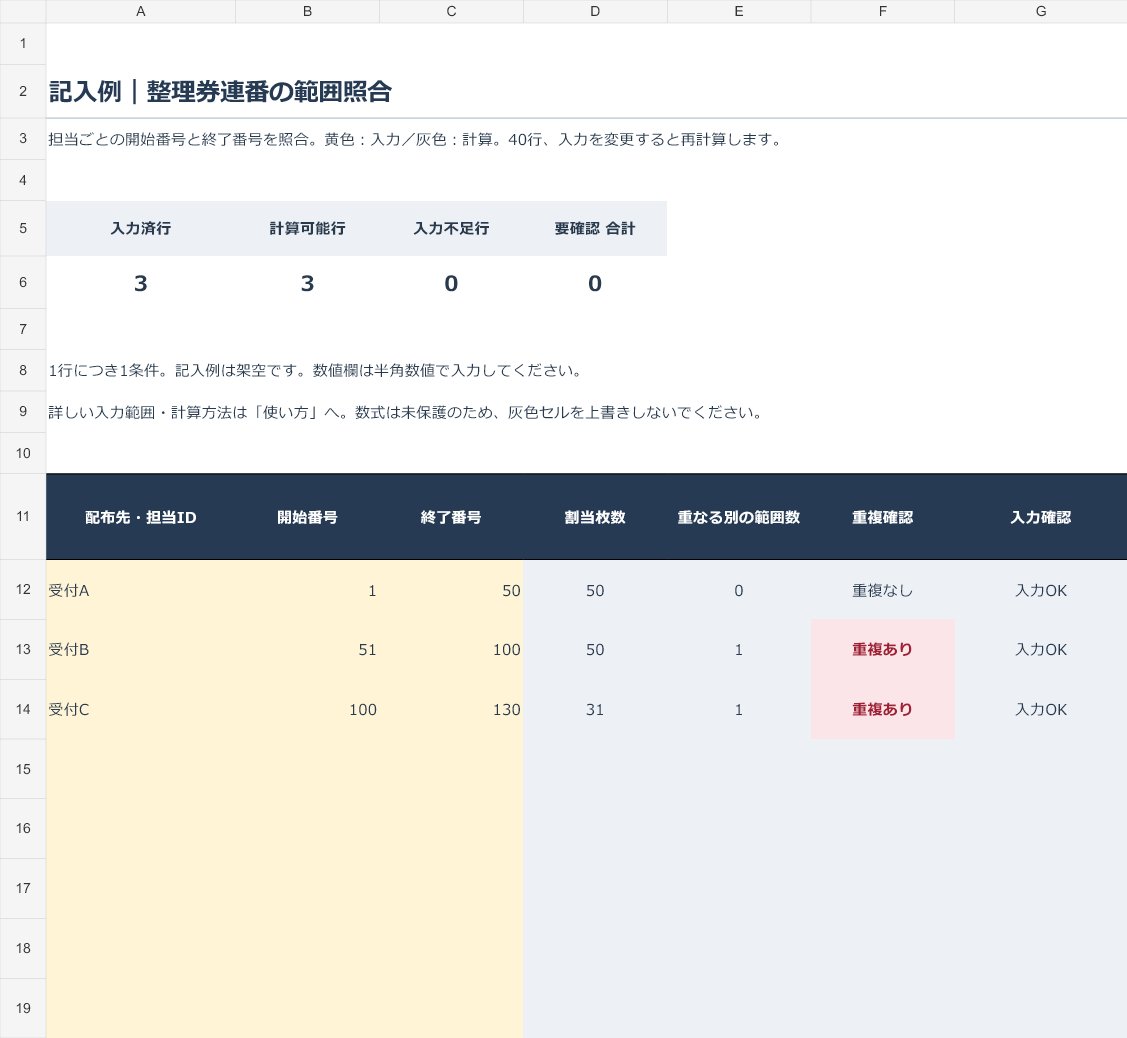
Task: Select column D header
Action: (x=595, y=12)
